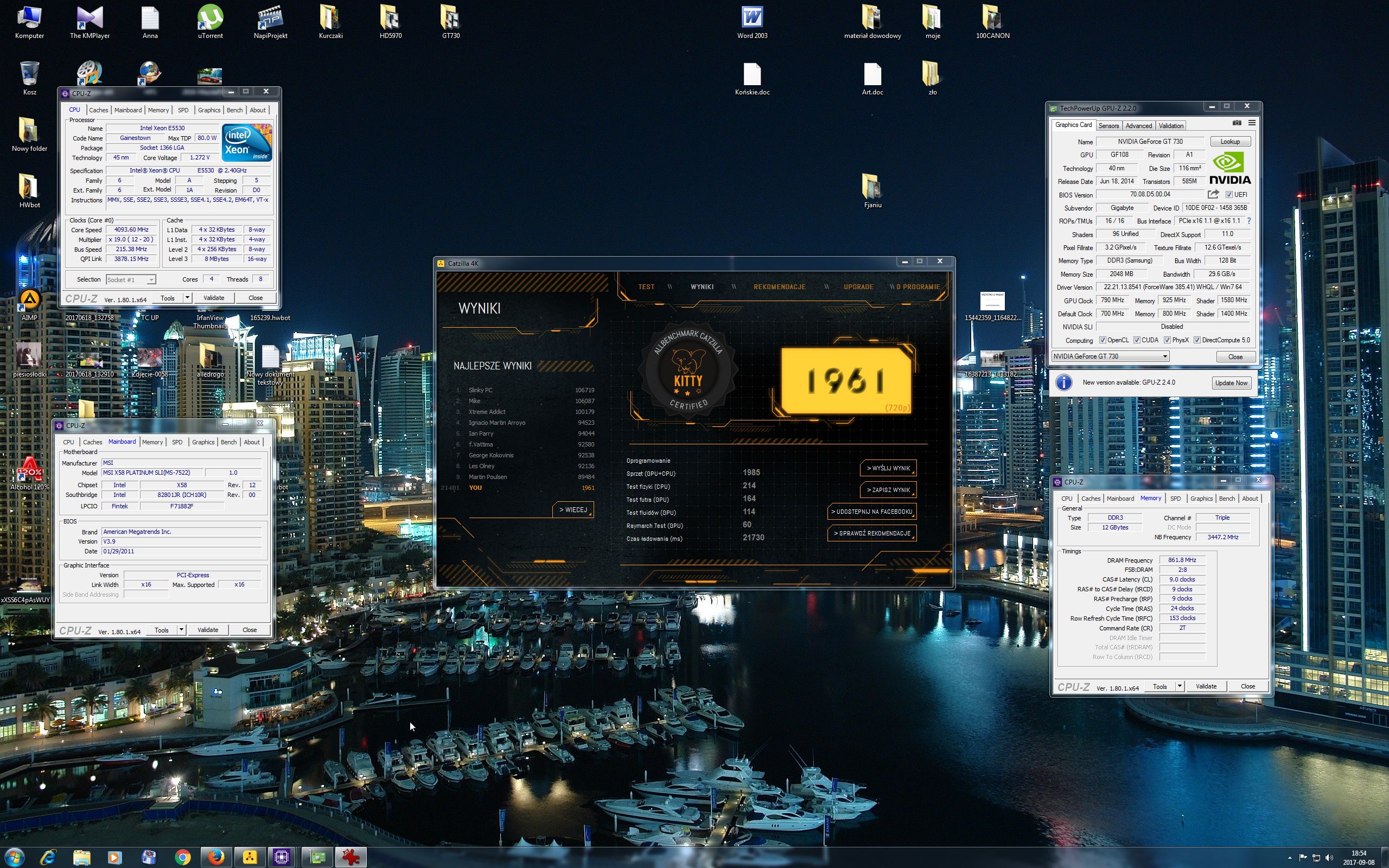Toggle the DirectCompute 5.0 checkbox
The width and height of the screenshot is (1389, 868).
point(1197,340)
